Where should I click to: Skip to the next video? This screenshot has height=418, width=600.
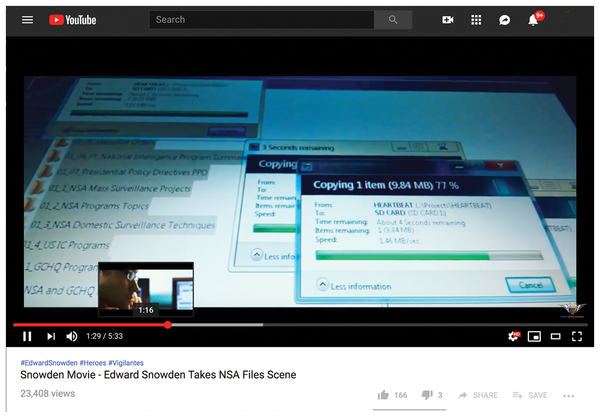51,336
